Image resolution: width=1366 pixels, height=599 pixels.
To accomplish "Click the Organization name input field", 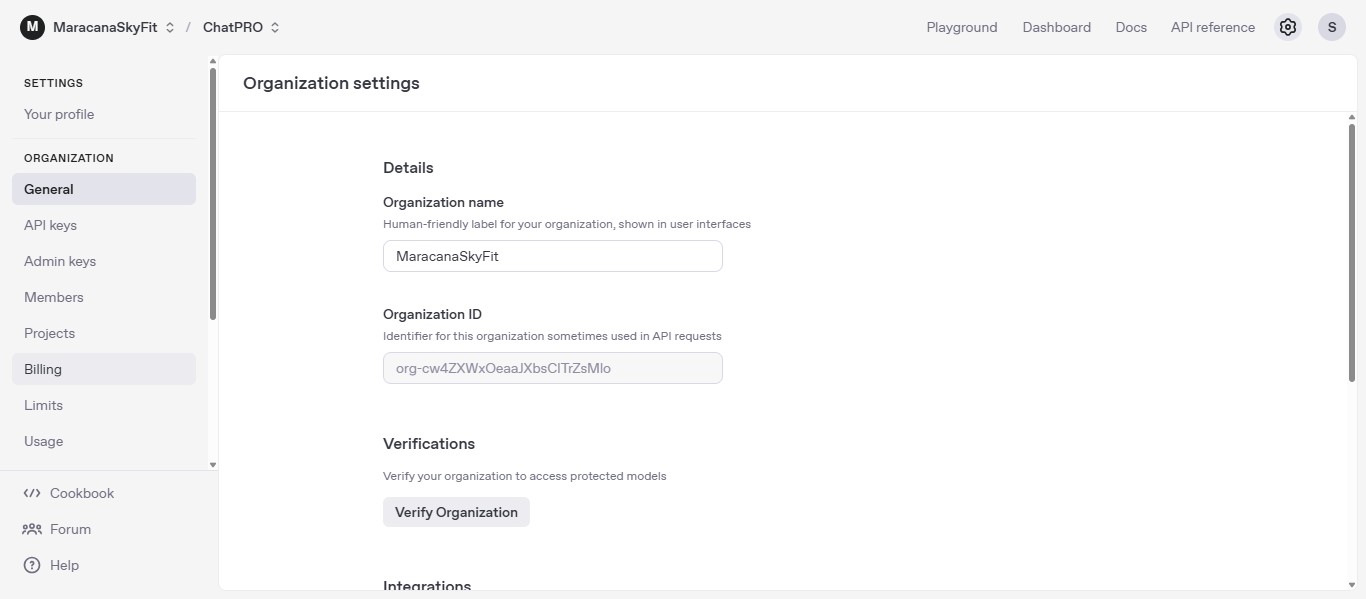I will click(x=553, y=256).
